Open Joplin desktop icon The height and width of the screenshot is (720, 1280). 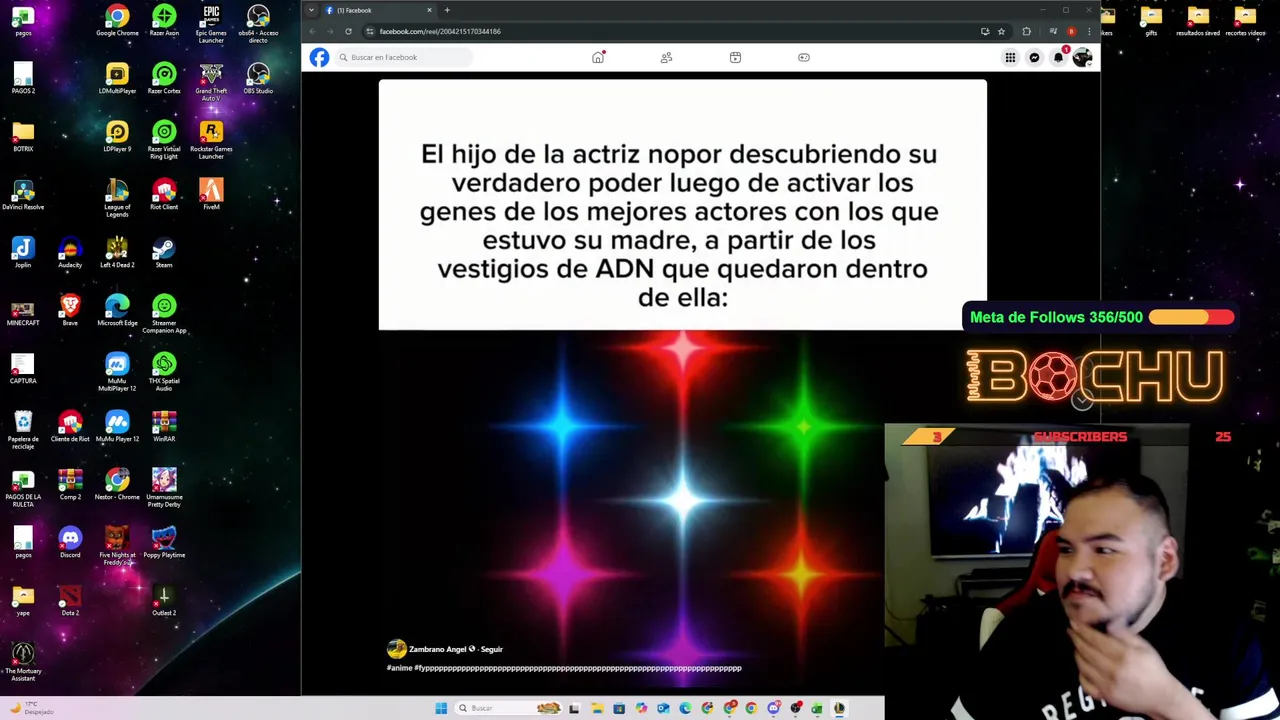point(23,252)
